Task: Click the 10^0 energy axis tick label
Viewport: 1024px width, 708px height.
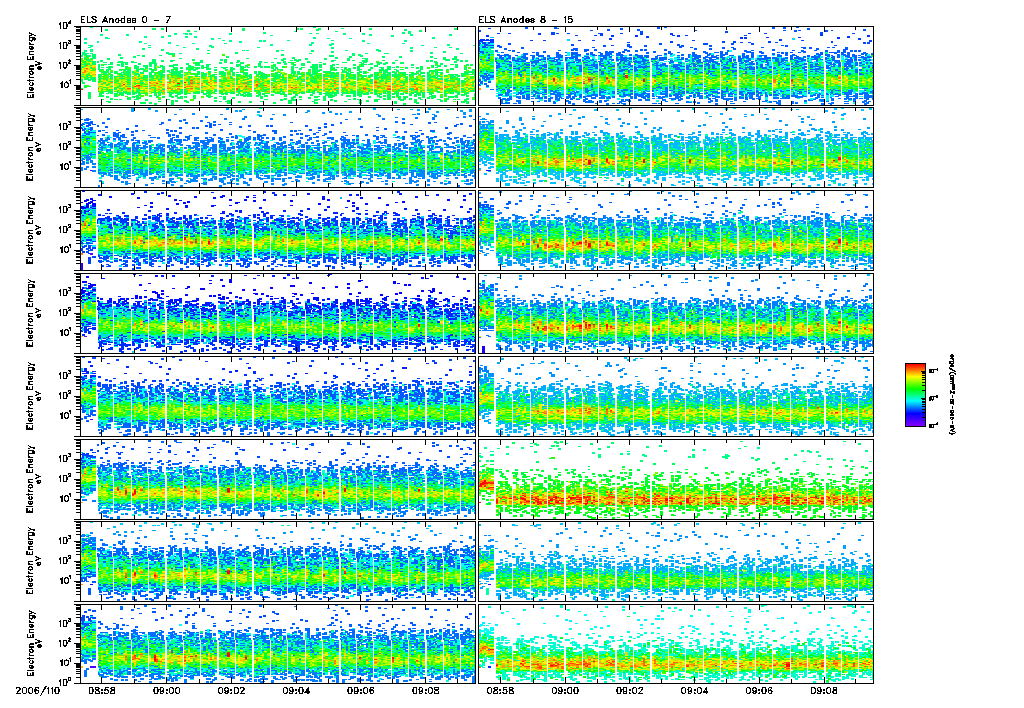Action: point(65,681)
